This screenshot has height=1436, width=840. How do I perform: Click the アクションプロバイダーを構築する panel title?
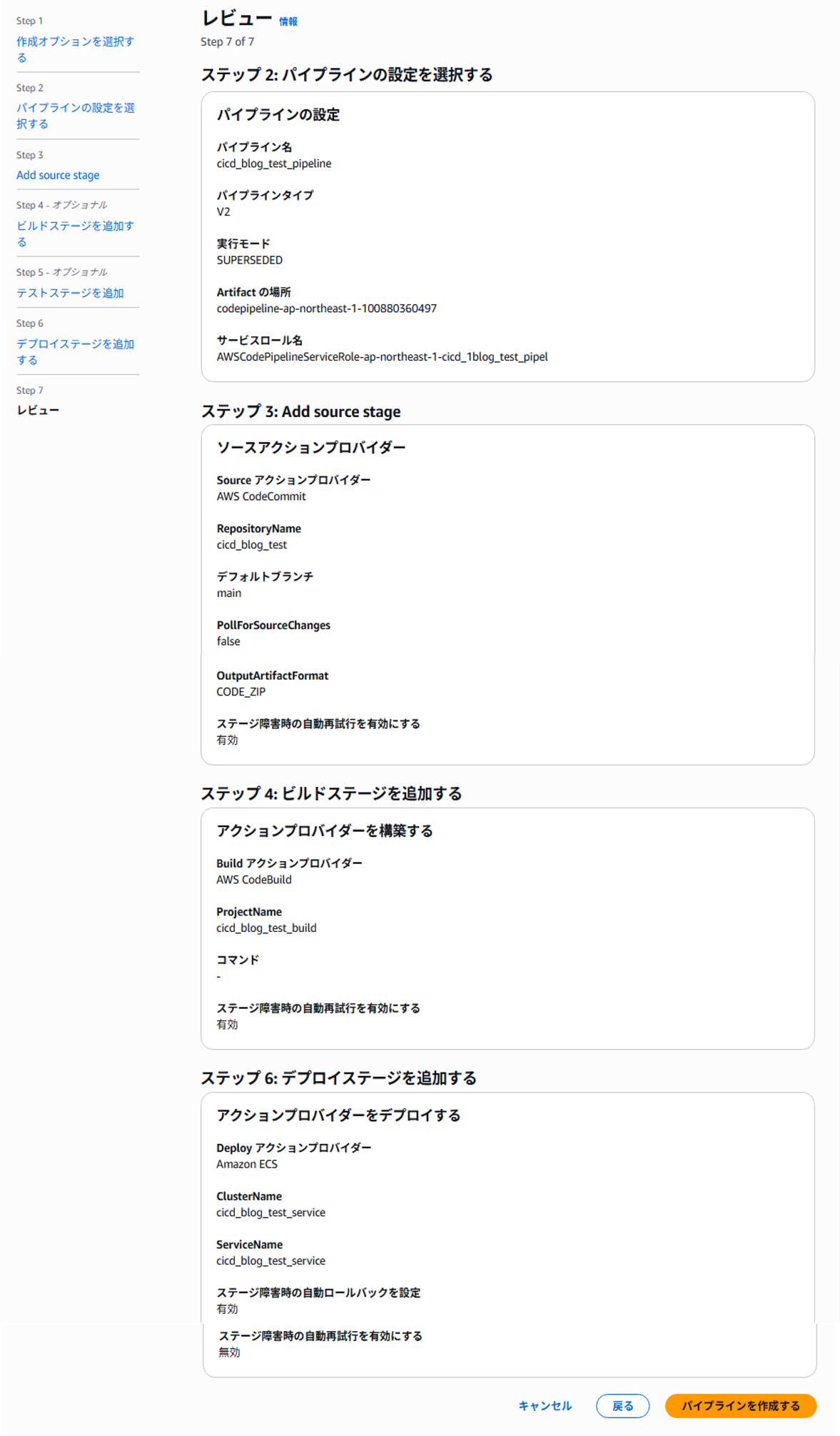point(325,831)
